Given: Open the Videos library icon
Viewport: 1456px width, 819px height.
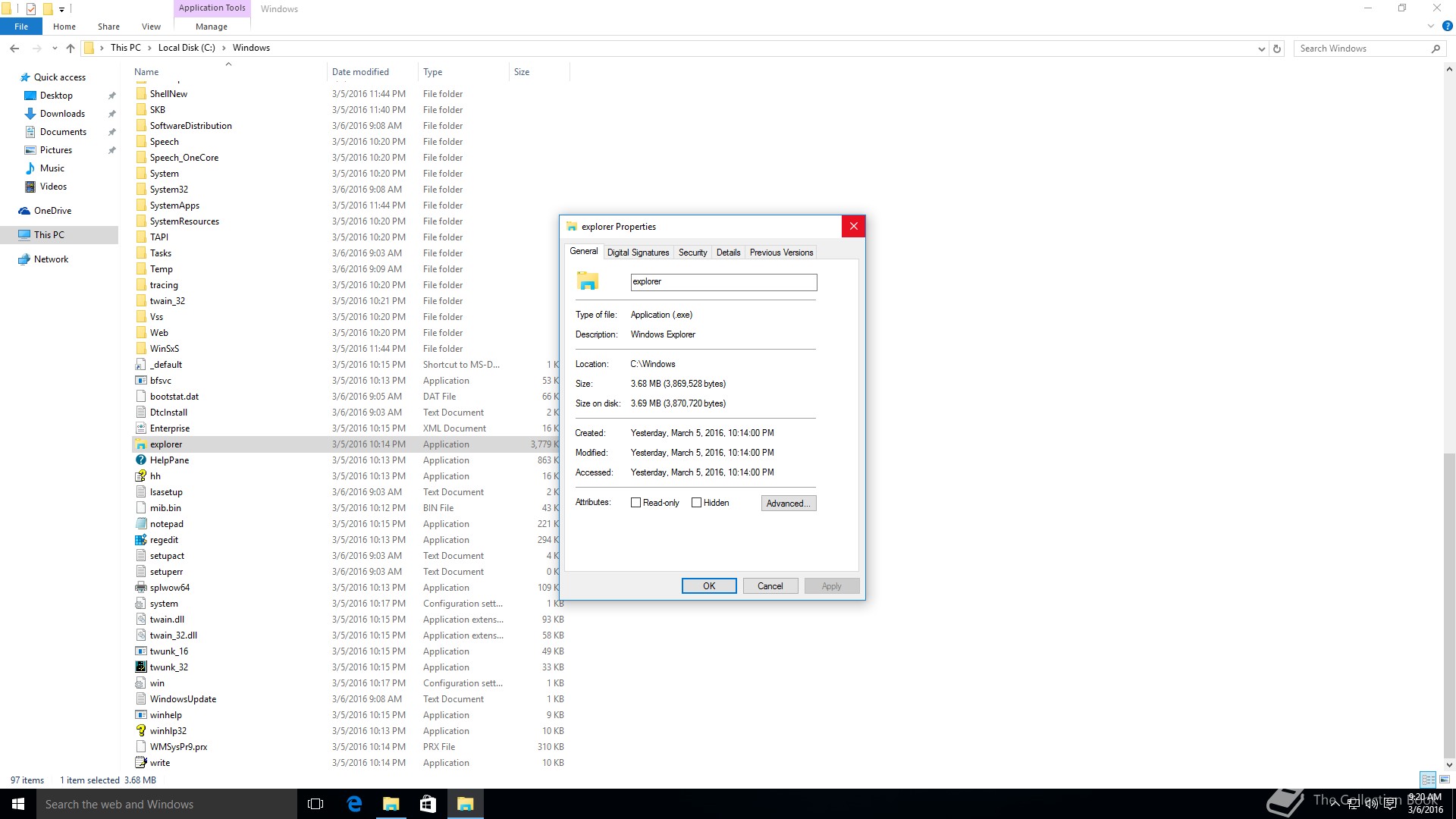Looking at the screenshot, I should (x=30, y=187).
